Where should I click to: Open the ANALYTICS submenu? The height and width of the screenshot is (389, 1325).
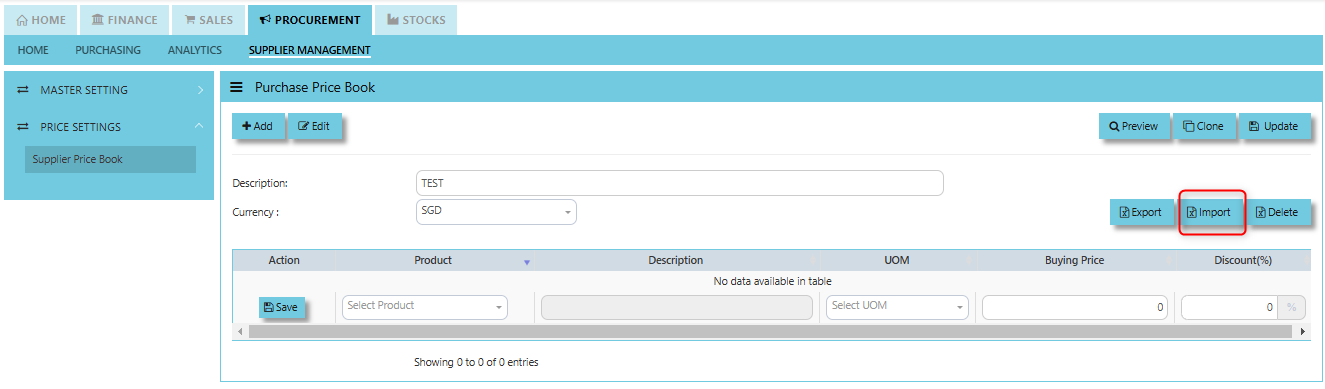click(x=195, y=50)
